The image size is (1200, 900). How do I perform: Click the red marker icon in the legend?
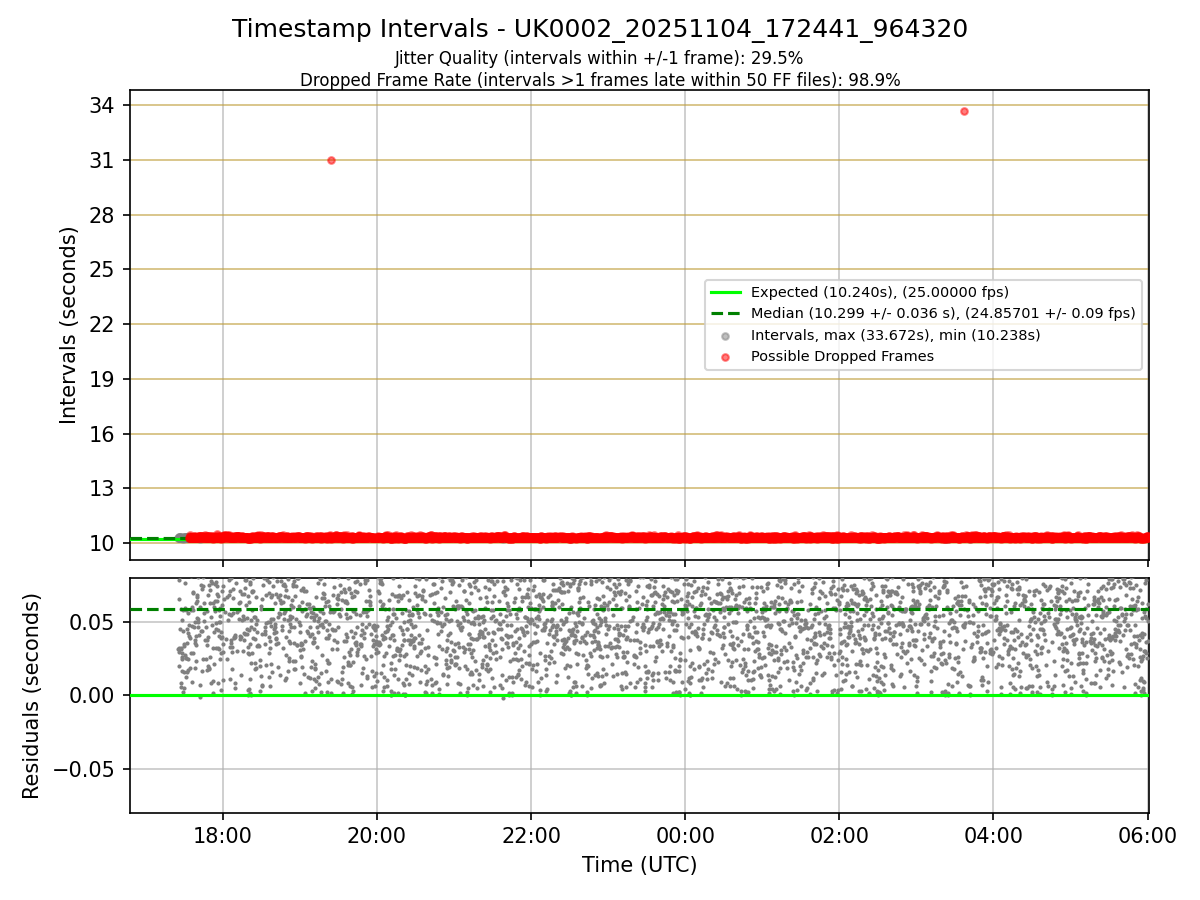point(725,356)
